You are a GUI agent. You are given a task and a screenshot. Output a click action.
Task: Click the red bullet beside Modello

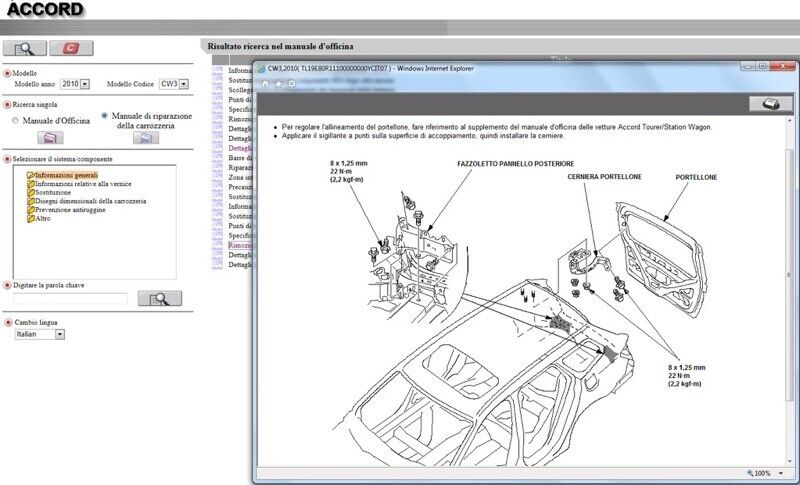coord(7,73)
